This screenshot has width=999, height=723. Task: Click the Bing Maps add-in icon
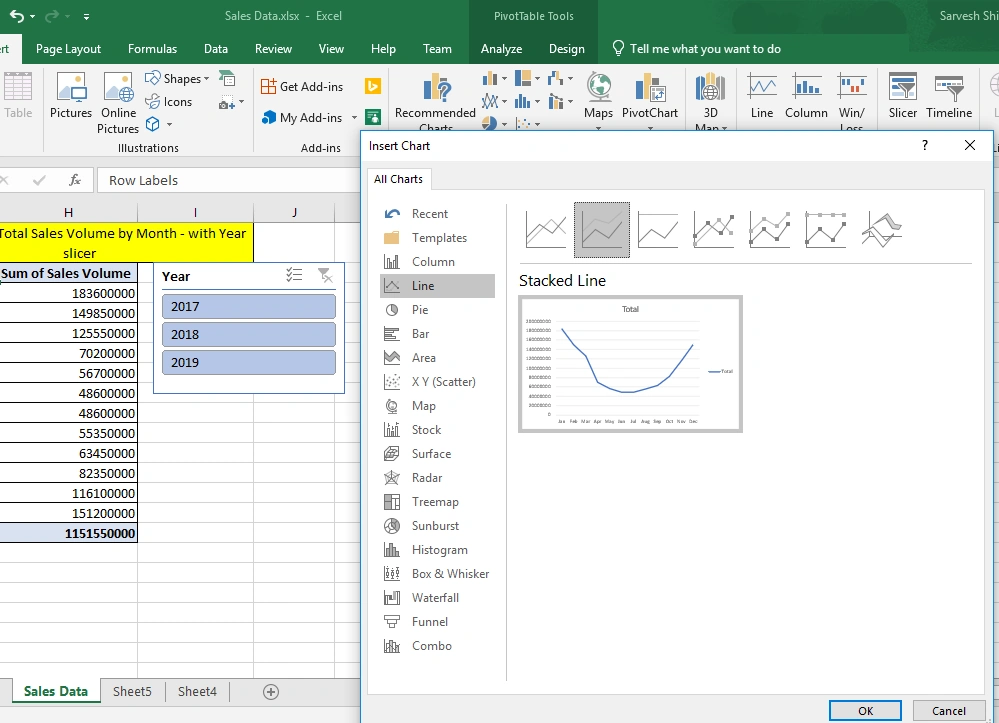coord(373,86)
